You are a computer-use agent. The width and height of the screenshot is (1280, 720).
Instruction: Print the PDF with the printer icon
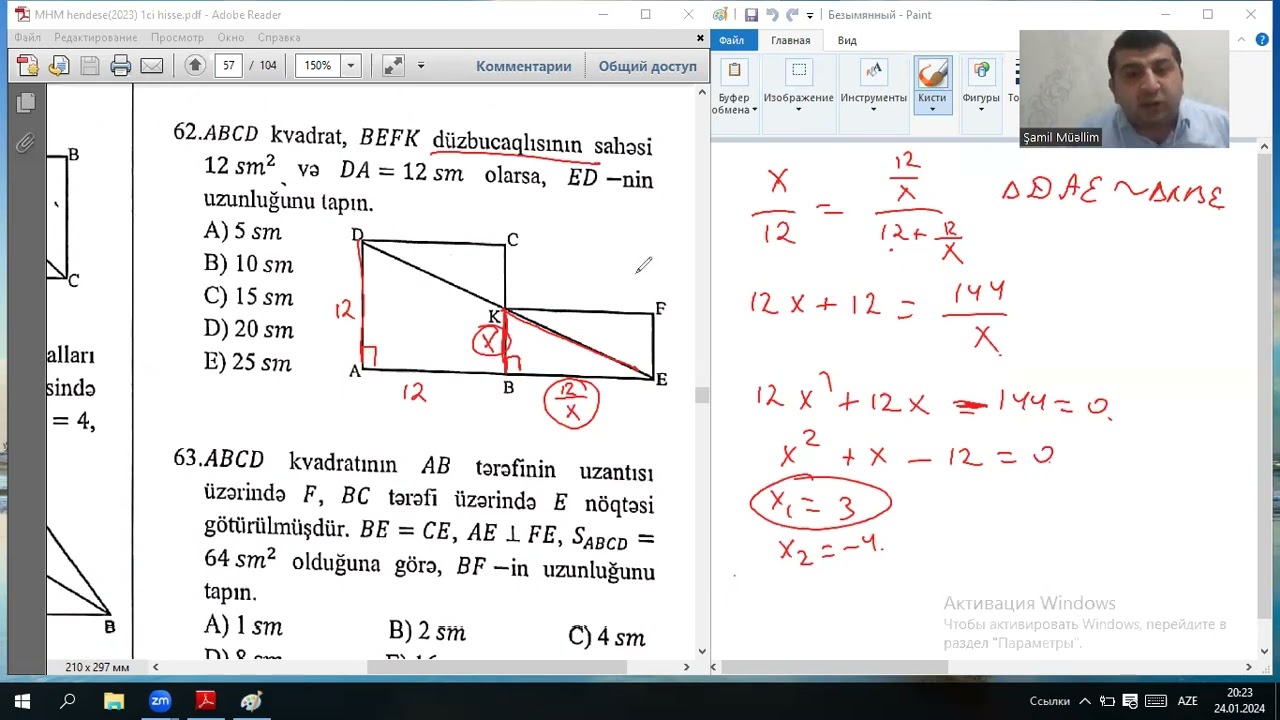(121, 66)
